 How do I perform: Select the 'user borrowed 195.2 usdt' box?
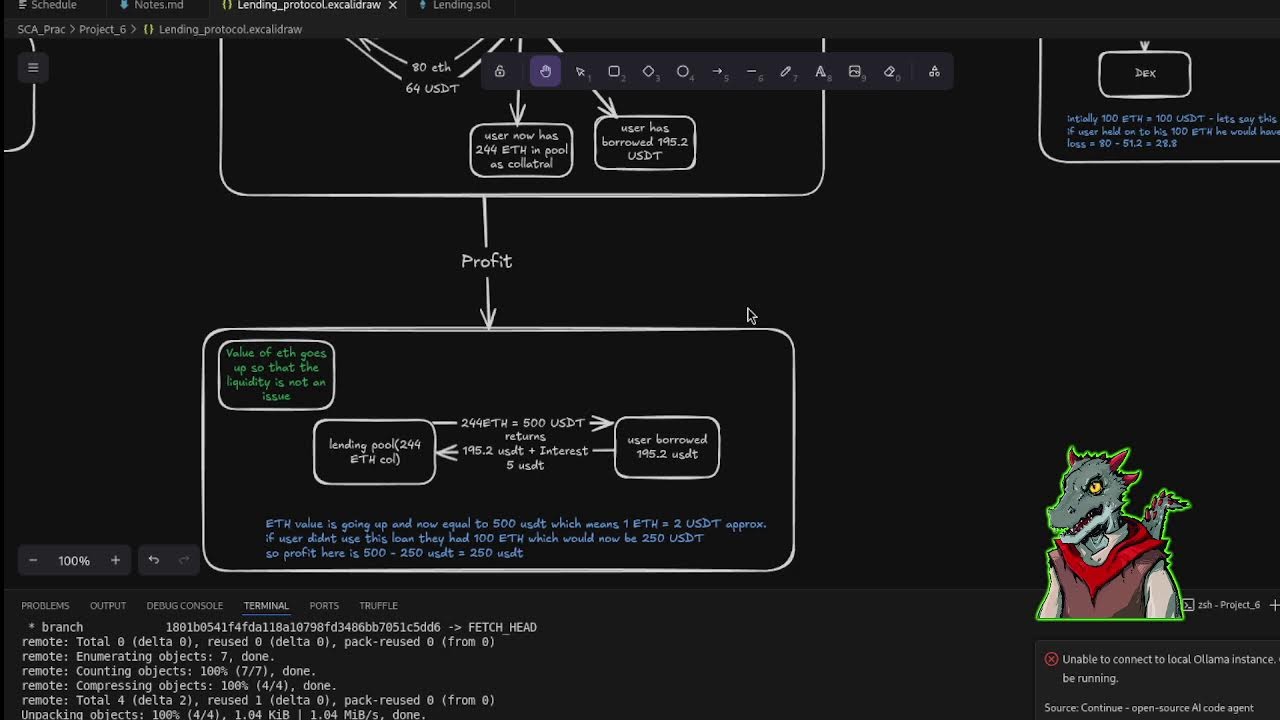click(x=667, y=447)
